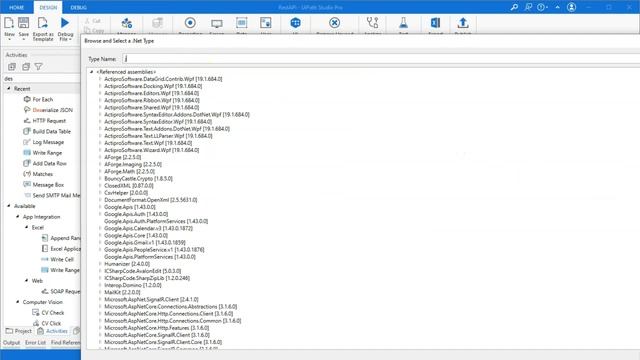640x360 pixels.
Task: Click the Recording icon in the ribbon
Action: point(190,23)
